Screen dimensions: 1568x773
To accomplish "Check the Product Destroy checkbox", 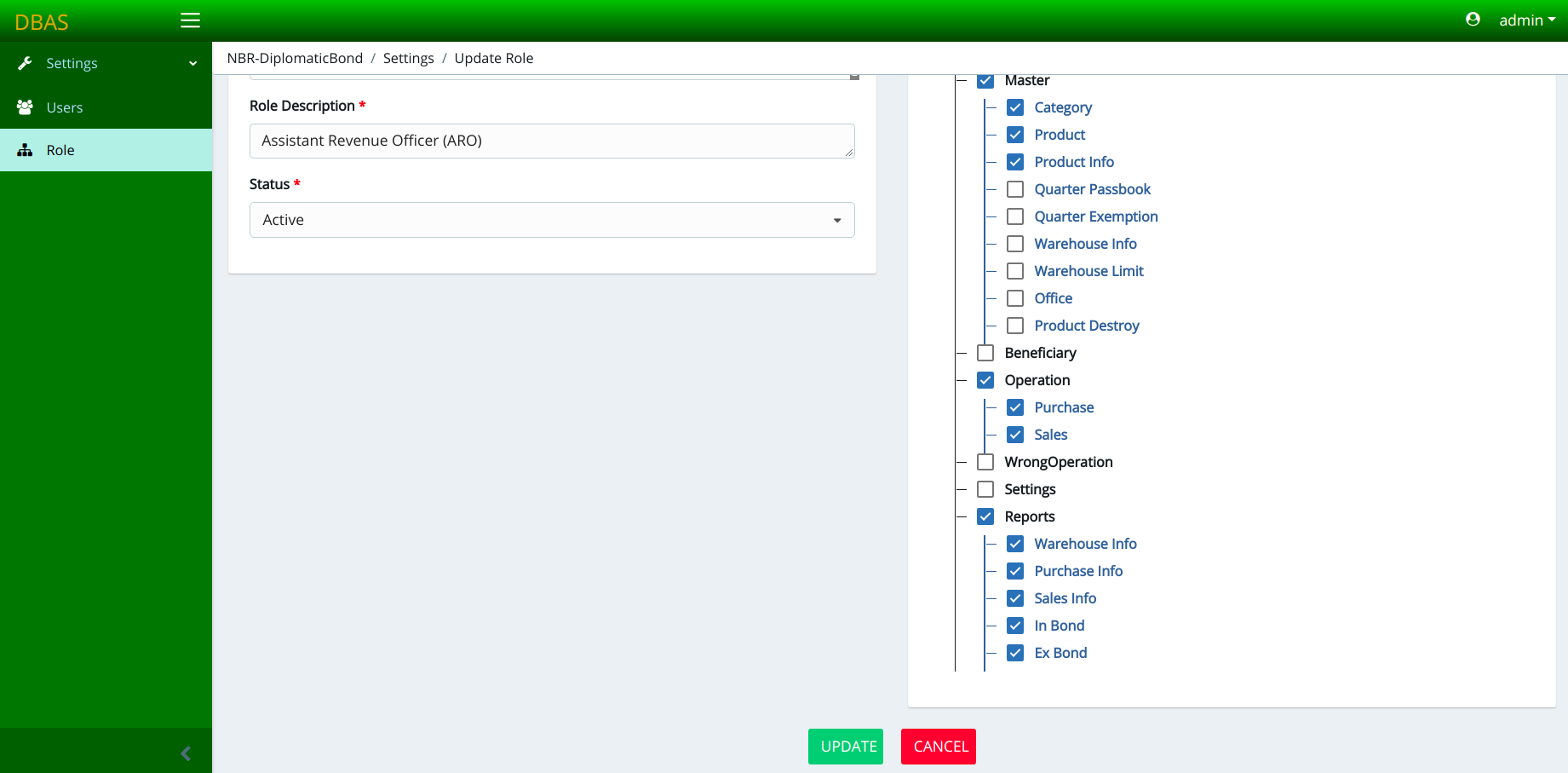I will [x=1015, y=326].
